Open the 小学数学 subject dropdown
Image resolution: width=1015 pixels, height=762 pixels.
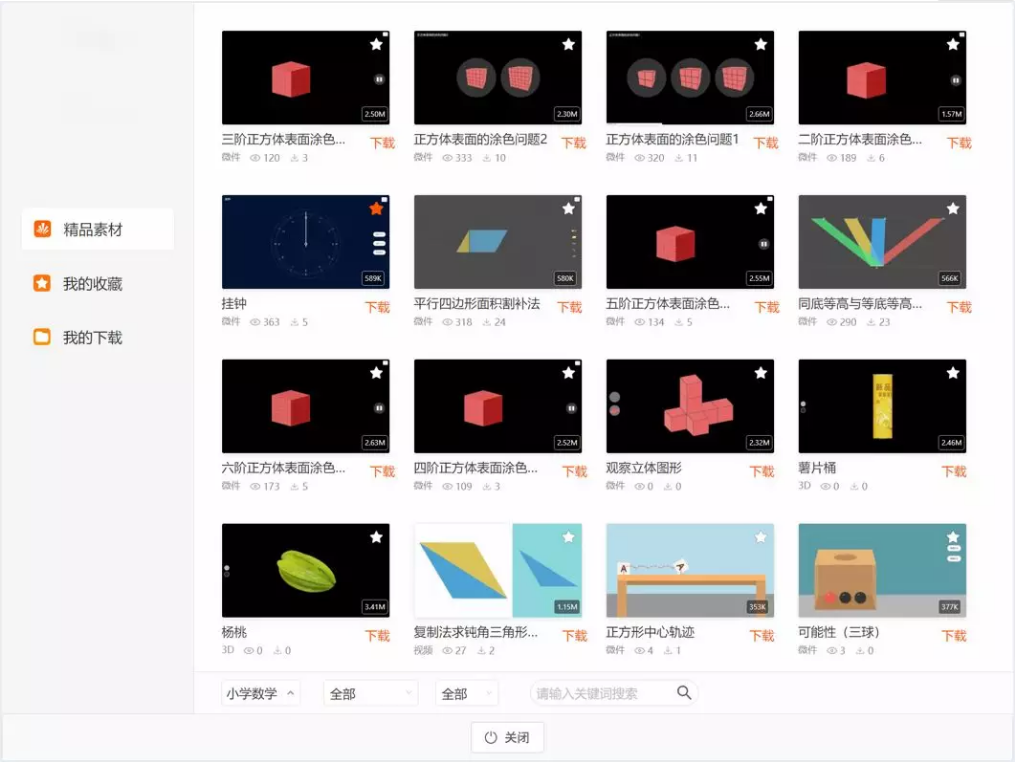(260, 693)
